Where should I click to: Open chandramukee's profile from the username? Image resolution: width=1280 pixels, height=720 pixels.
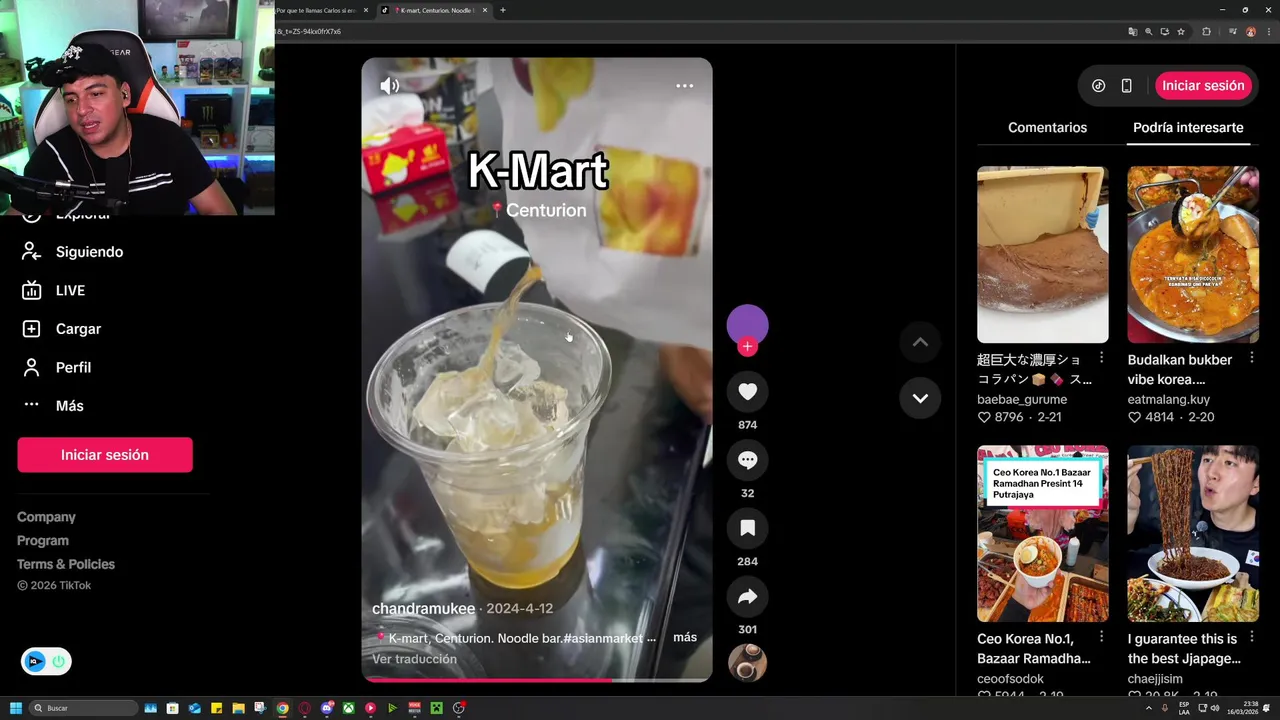click(424, 608)
